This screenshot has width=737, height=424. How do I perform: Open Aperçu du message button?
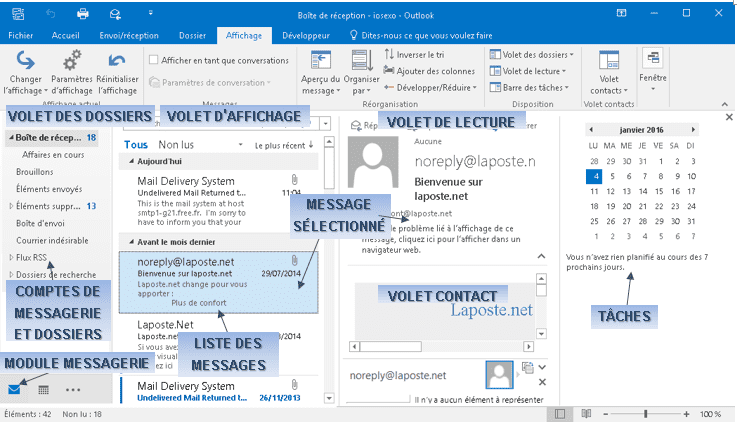[321, 73]
